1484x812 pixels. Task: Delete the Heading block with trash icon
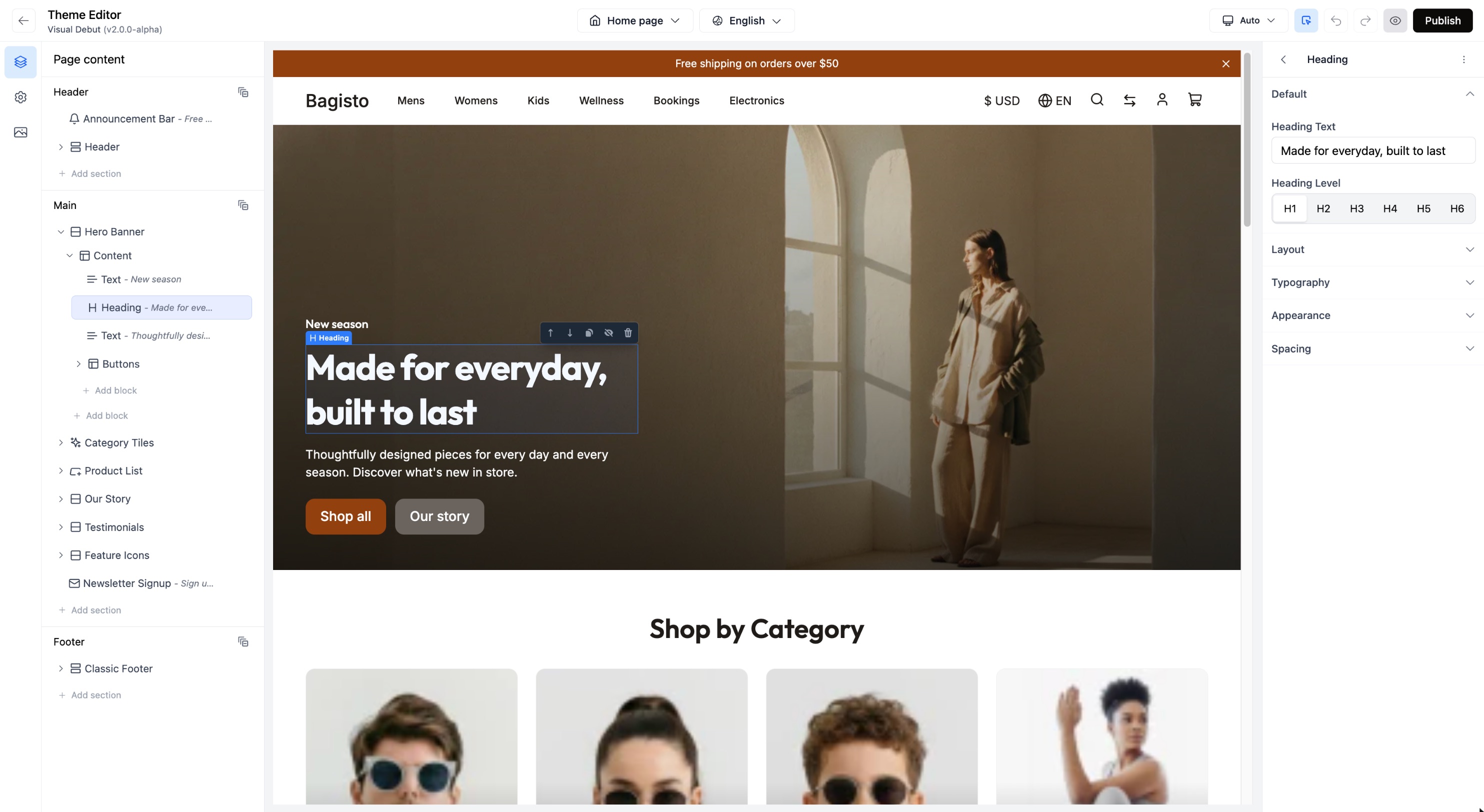tap(628, 333)
